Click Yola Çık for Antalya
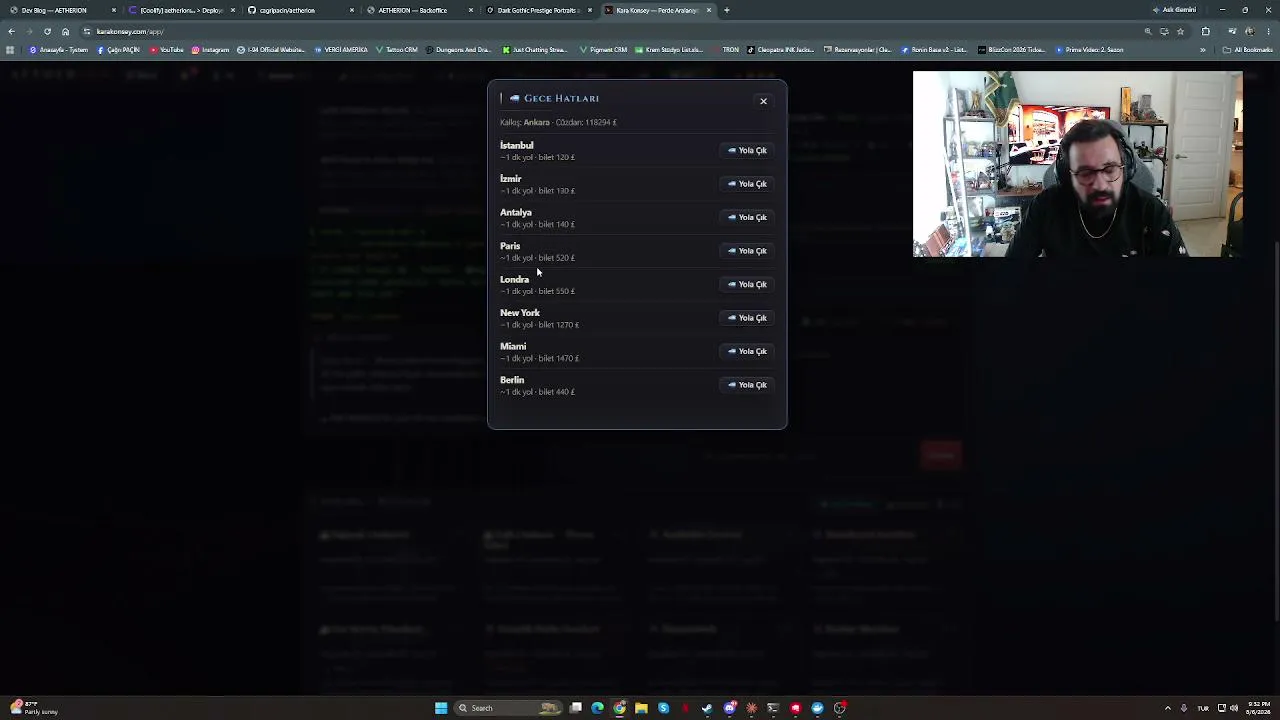 [747, 217]
